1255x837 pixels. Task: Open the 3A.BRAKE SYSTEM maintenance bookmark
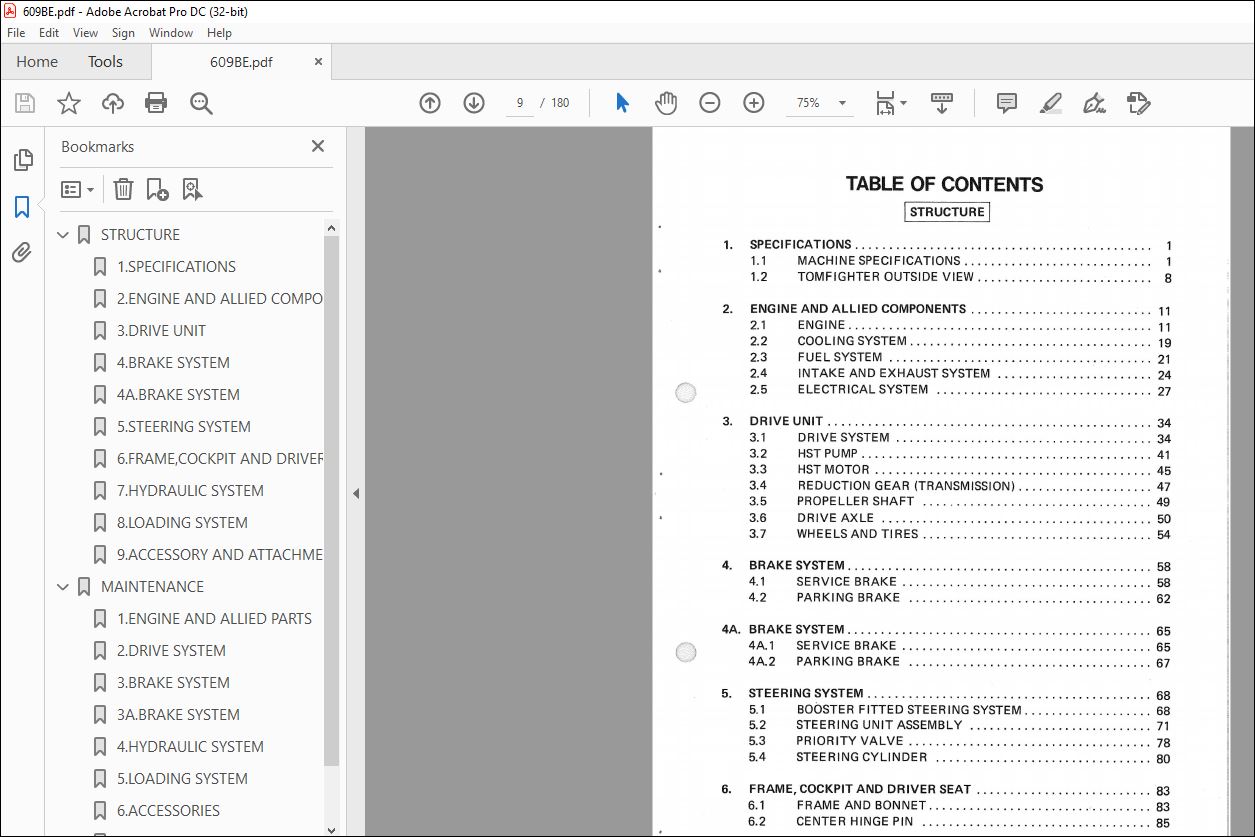pos(178,715)
